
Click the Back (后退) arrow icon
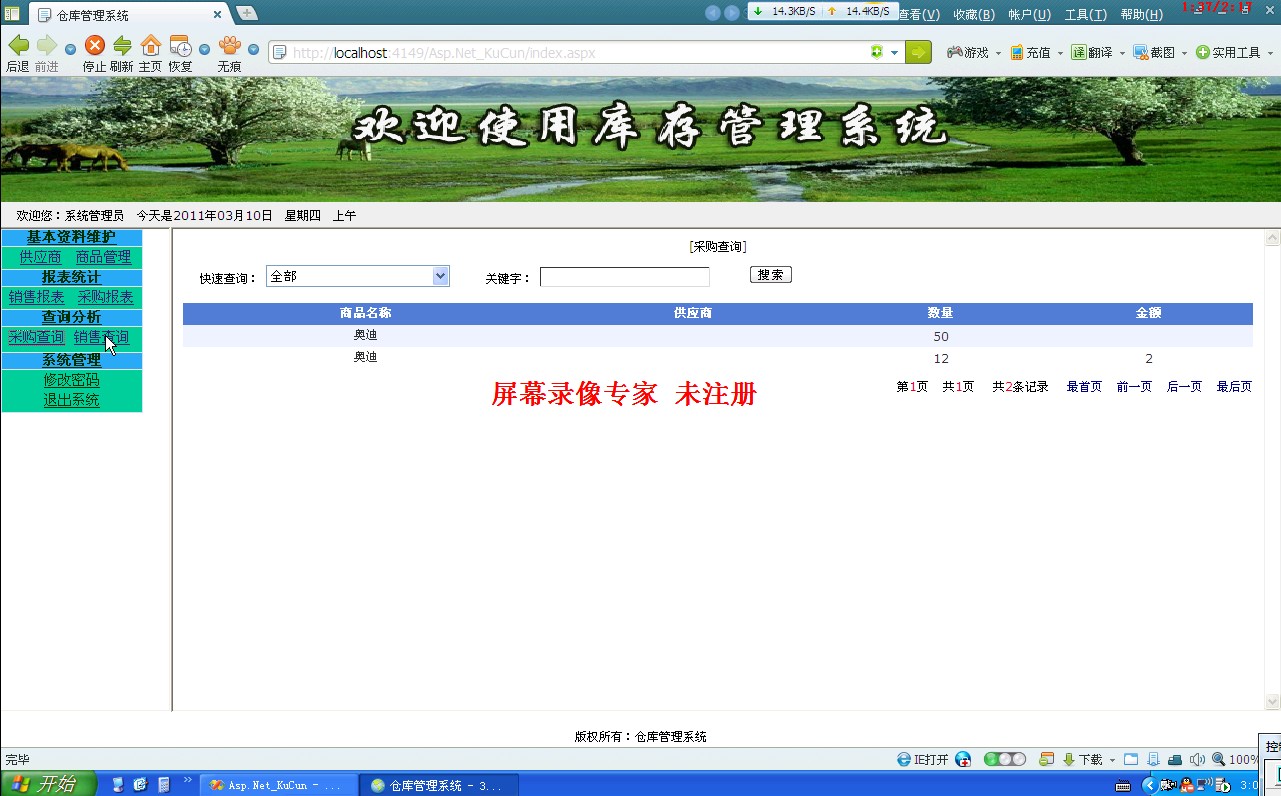point(18,46)
